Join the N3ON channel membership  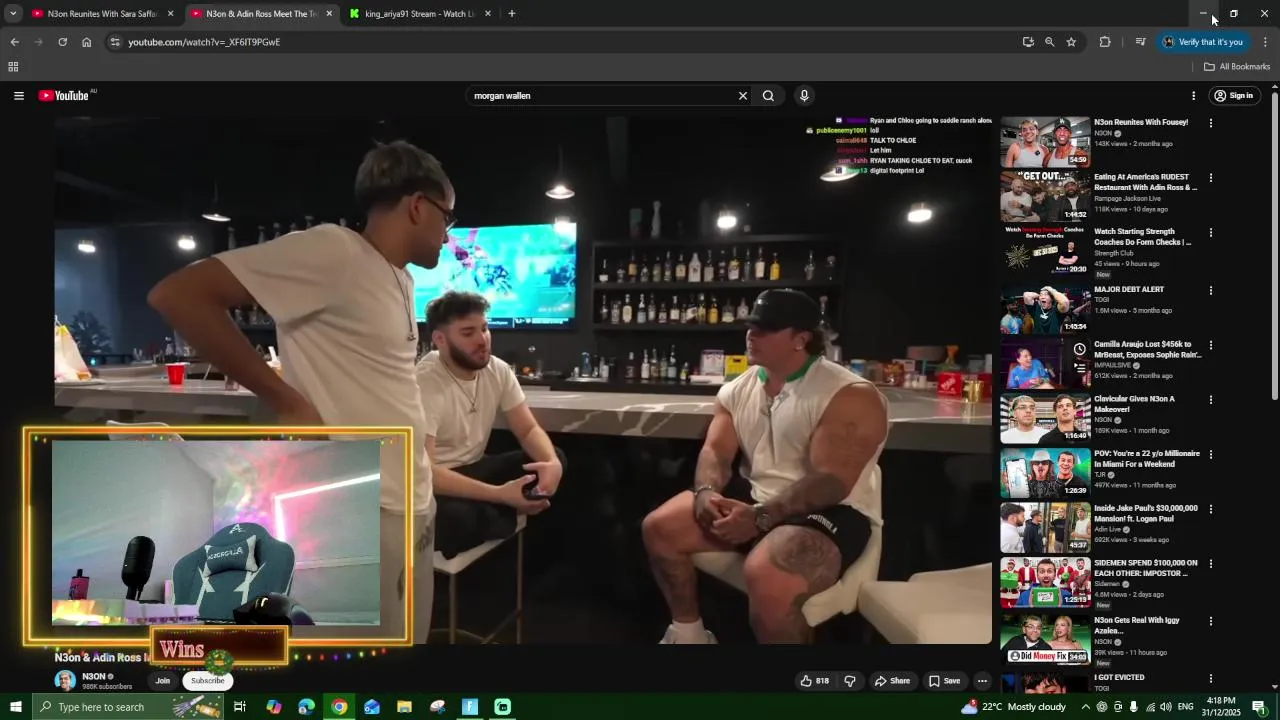coord(163,681)
